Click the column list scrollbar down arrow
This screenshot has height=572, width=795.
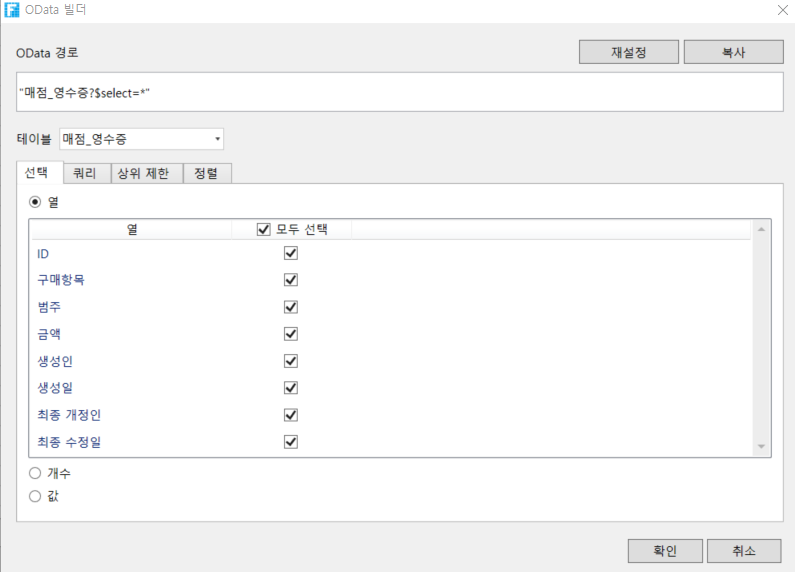click(x=761, y=446)
